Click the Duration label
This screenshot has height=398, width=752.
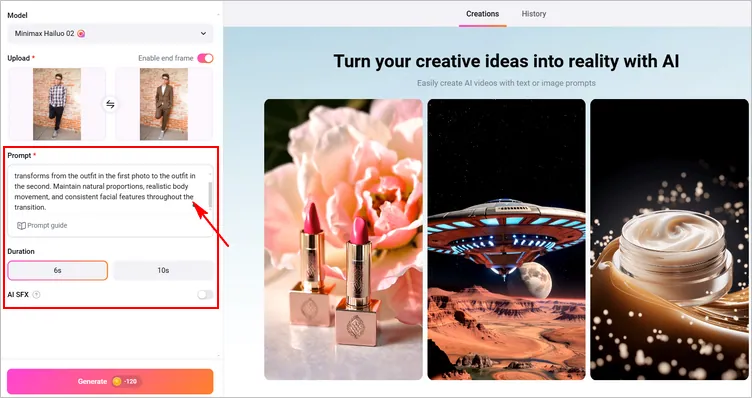pyautogui.click(x=21, y=251)
